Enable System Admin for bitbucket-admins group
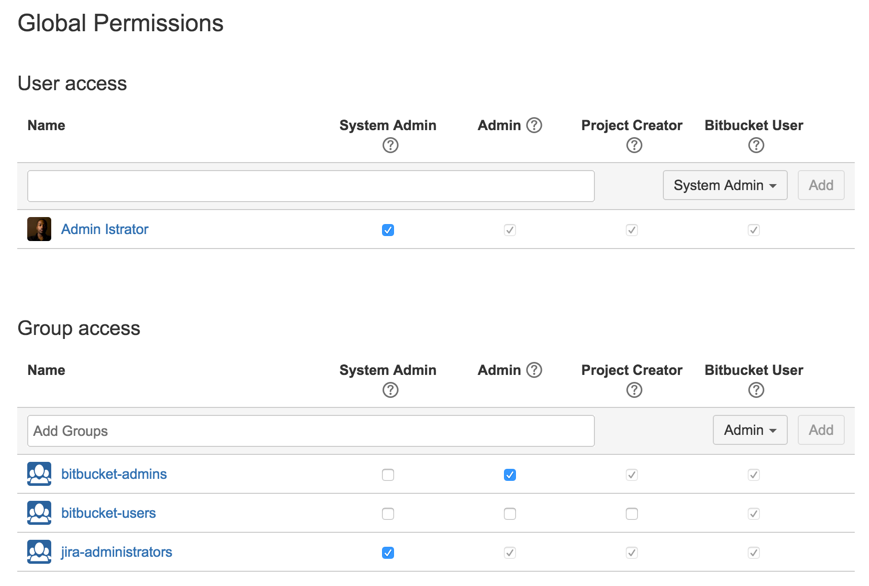 tap(388, 475)
